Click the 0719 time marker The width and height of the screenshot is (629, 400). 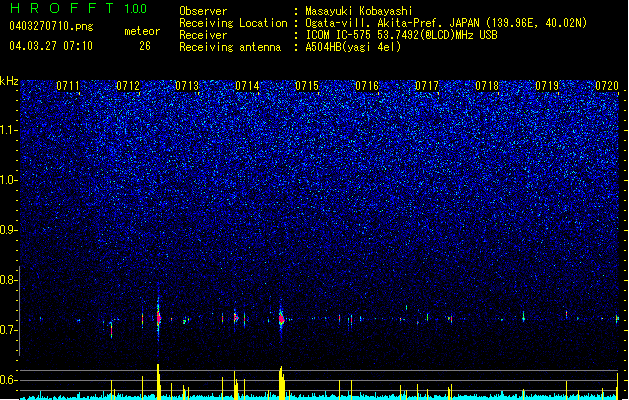(547, 86)
